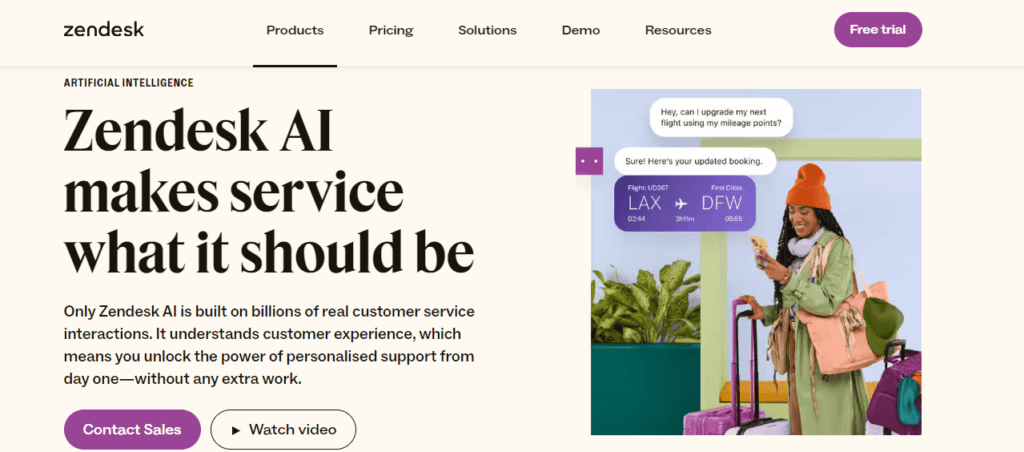The image size is (1024, 452).
Task: Click the Contact Sales button
Action: (132, 430)
